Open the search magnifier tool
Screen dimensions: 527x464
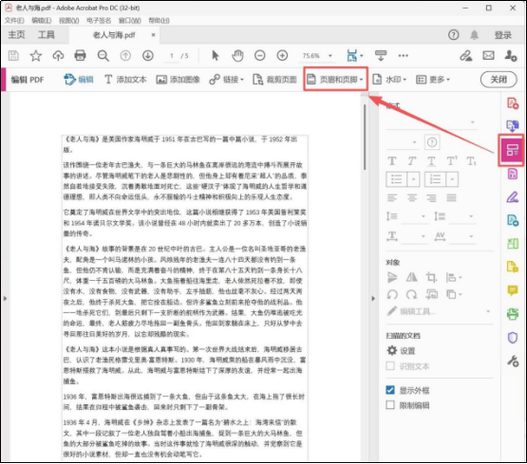(103, 55)
